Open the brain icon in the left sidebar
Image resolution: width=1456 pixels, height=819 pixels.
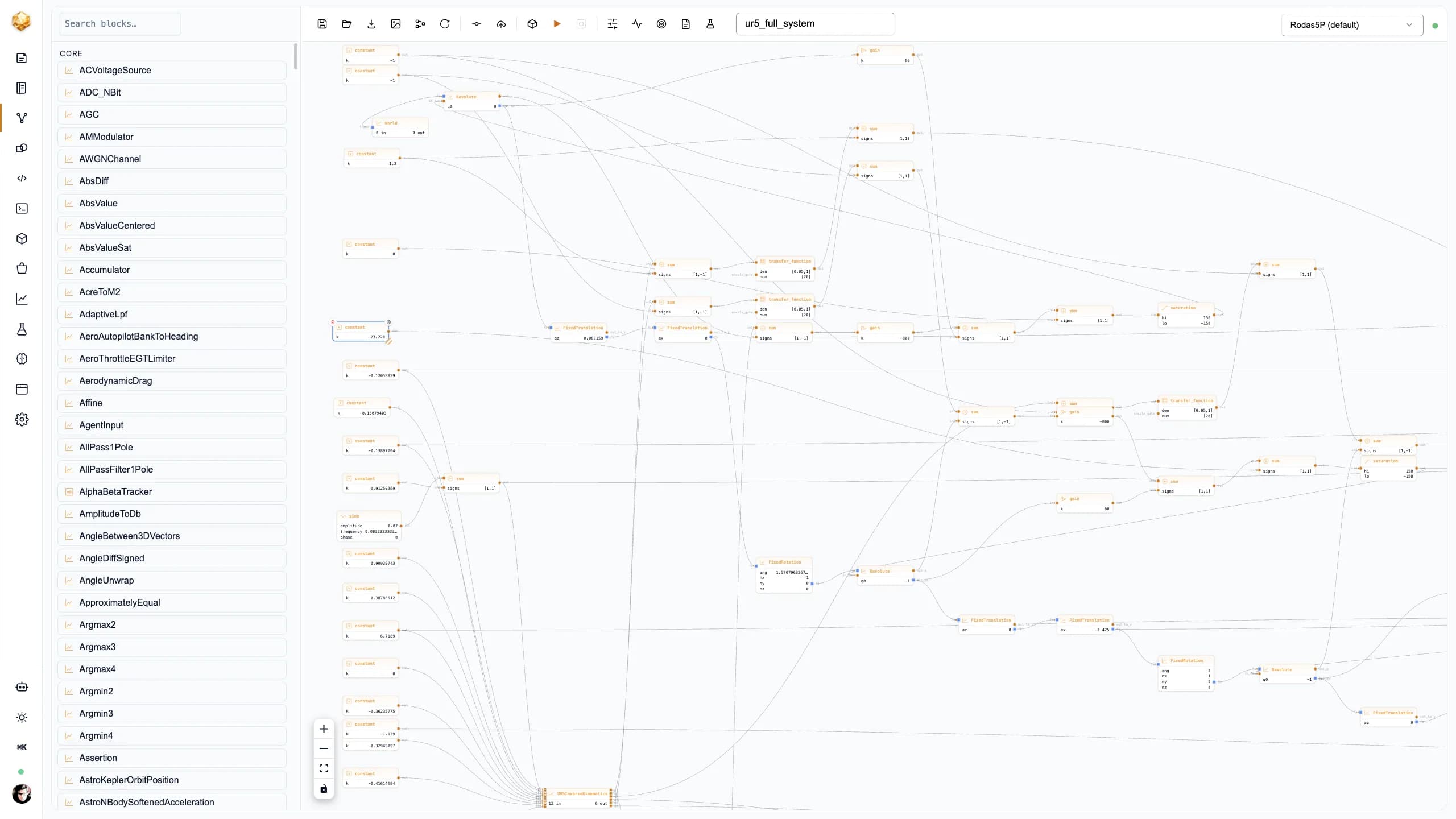pyautogui.click(x=22, y=359)
